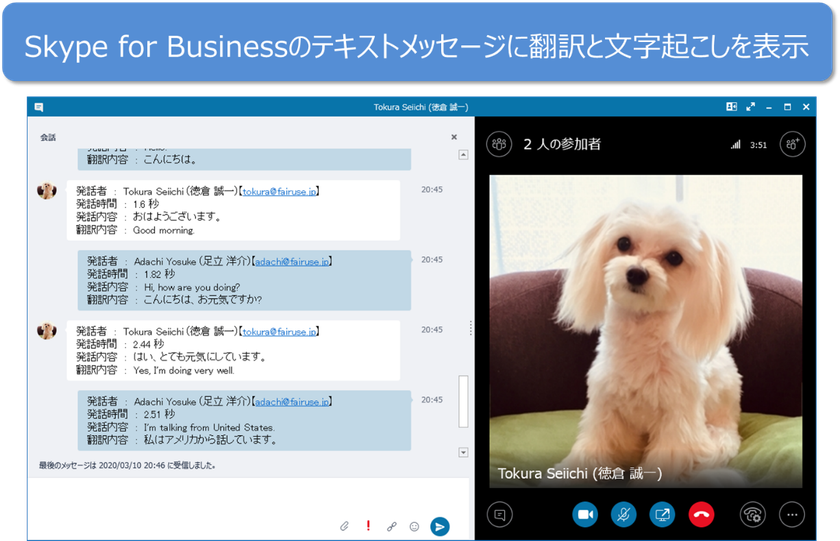Open tokura@fairuse.jp link in はい、とても元気 message
The height and width of the screenshot is (541, 840).
pos(279,332)
